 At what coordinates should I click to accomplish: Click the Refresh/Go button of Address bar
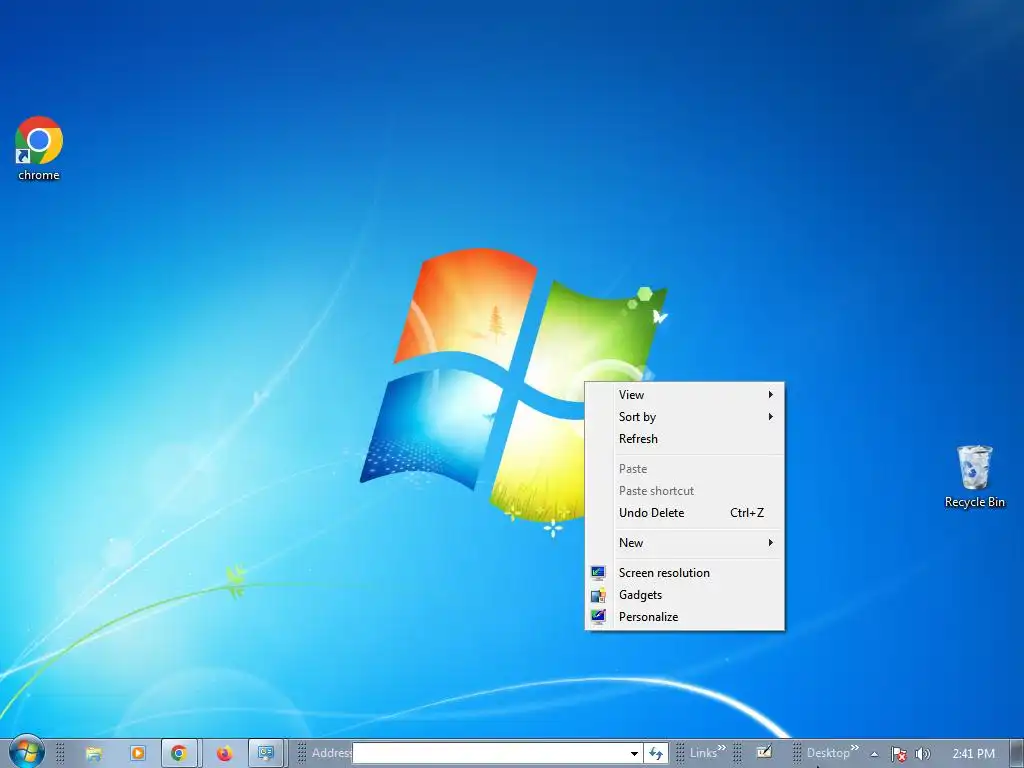tap(656, 753)
